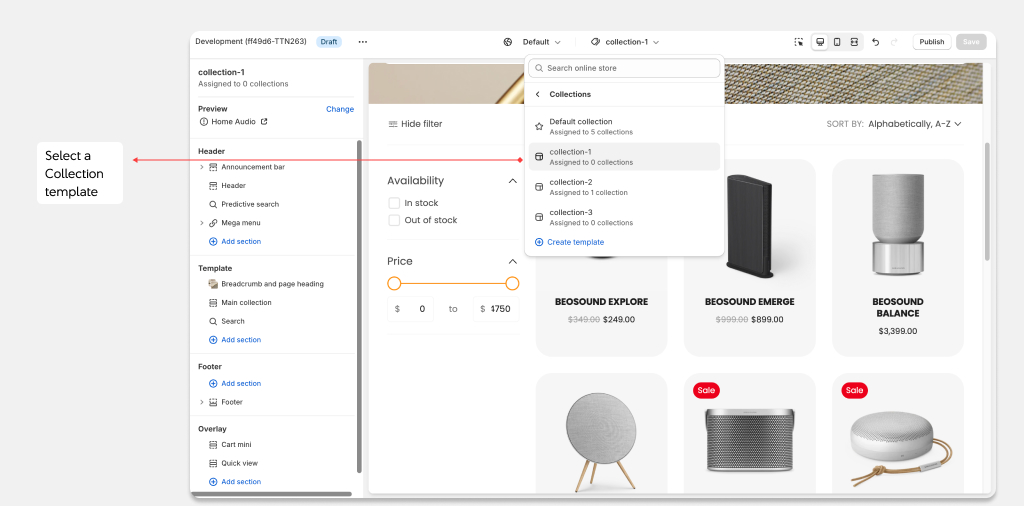This screenshot has width=1024, height=506.
Task: Expand the Announcement bar section
Action: (x=202, y=167)
